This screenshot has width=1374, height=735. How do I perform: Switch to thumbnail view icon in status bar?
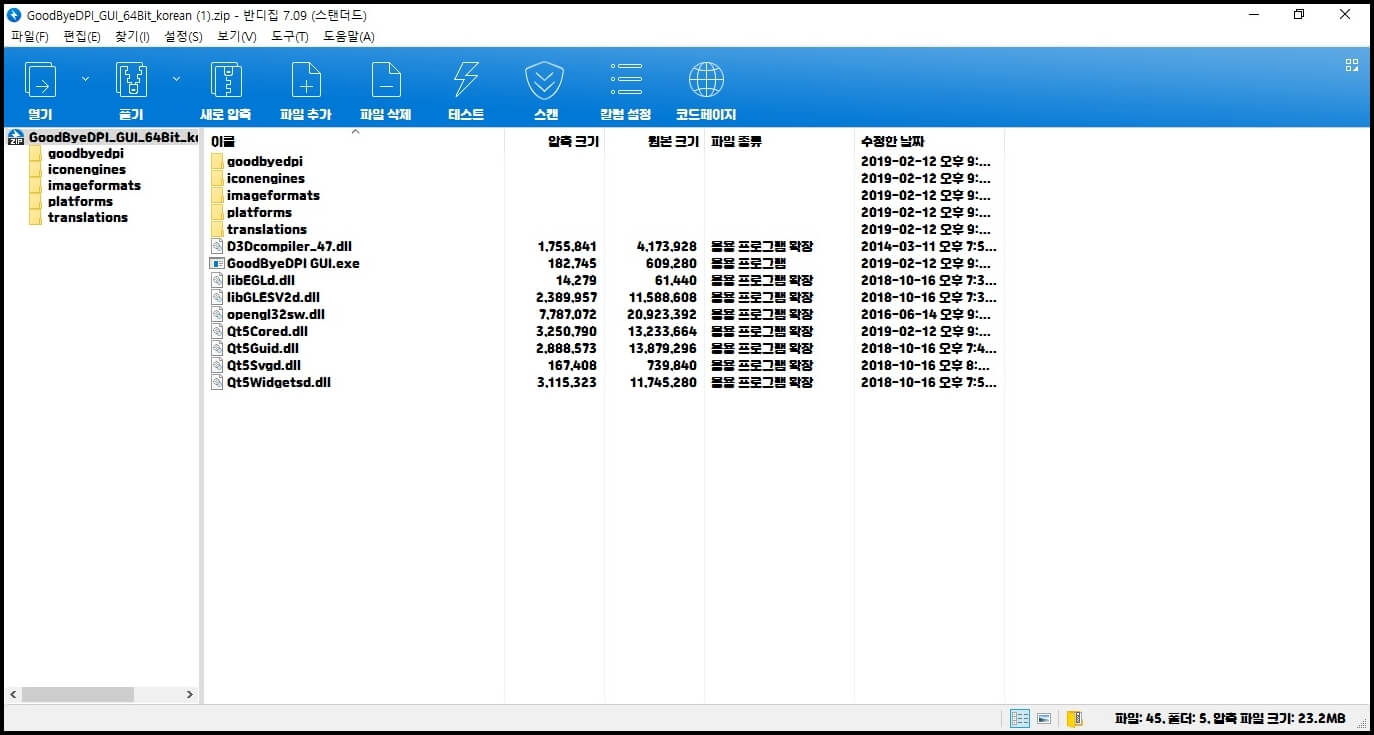point(1044,718)
